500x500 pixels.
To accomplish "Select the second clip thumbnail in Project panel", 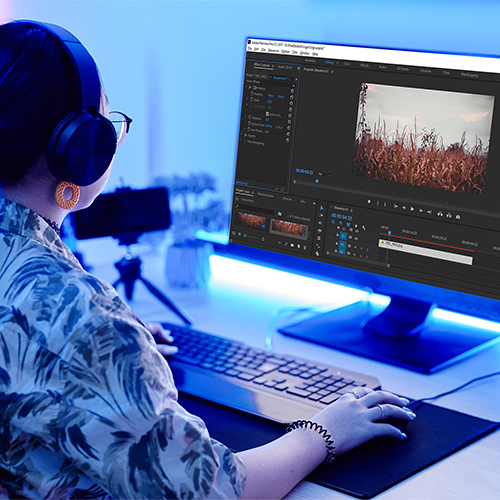I will (x=289, y=228).
